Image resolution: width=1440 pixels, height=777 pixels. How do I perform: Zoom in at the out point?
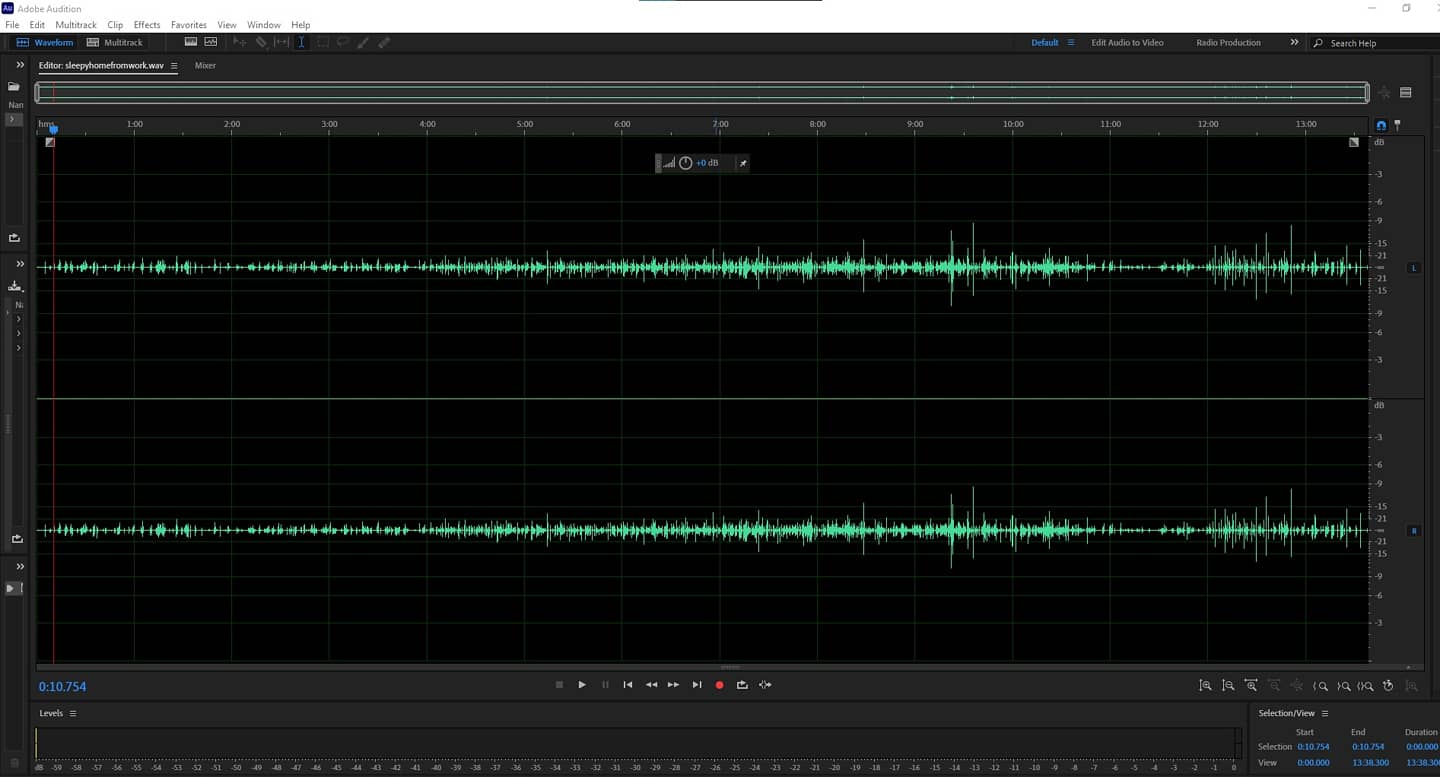1344,686
